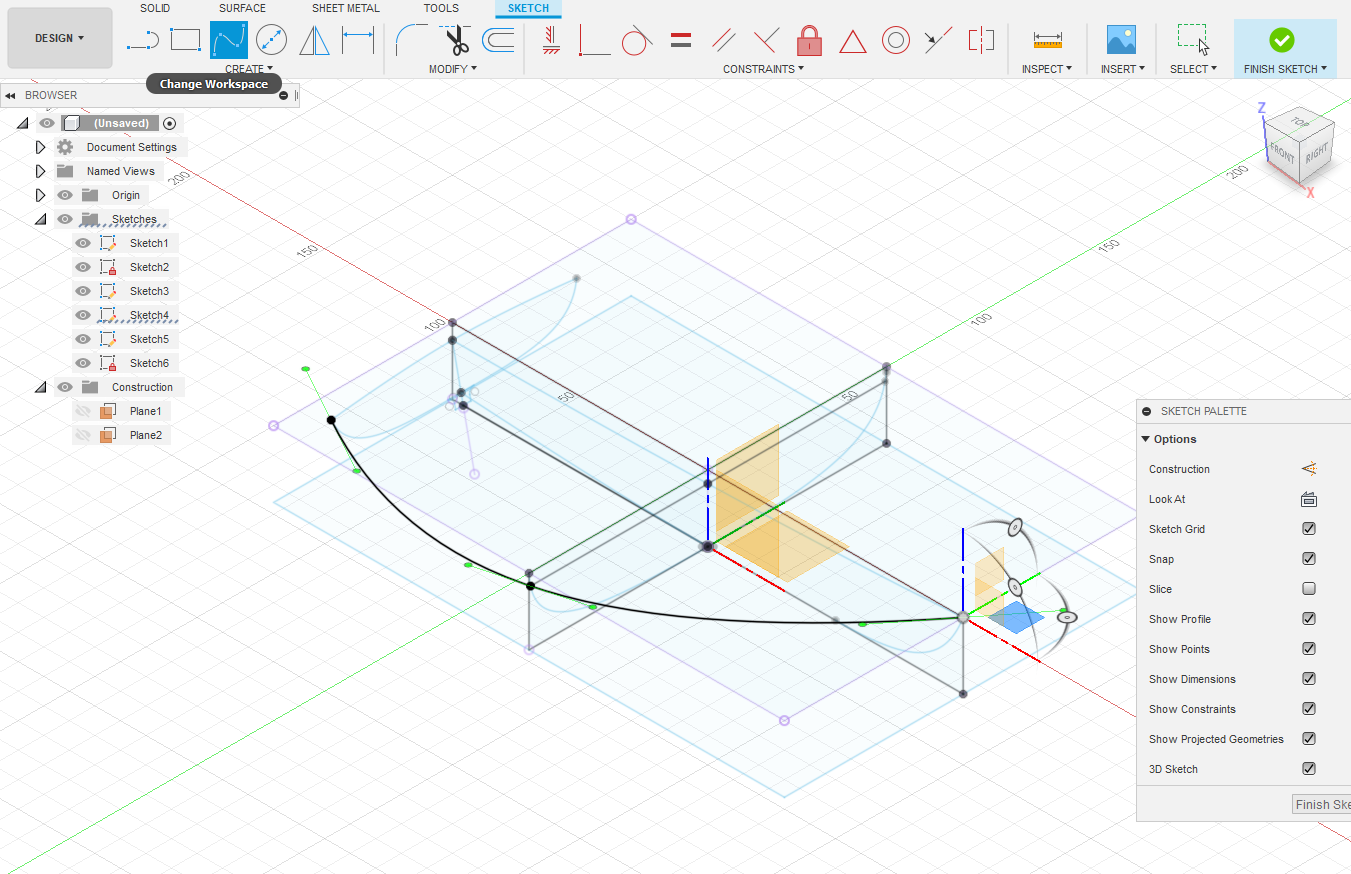Apply the Coincident constraint icon
Screen dimensions: 1351x874
click(x=594, y=40)
